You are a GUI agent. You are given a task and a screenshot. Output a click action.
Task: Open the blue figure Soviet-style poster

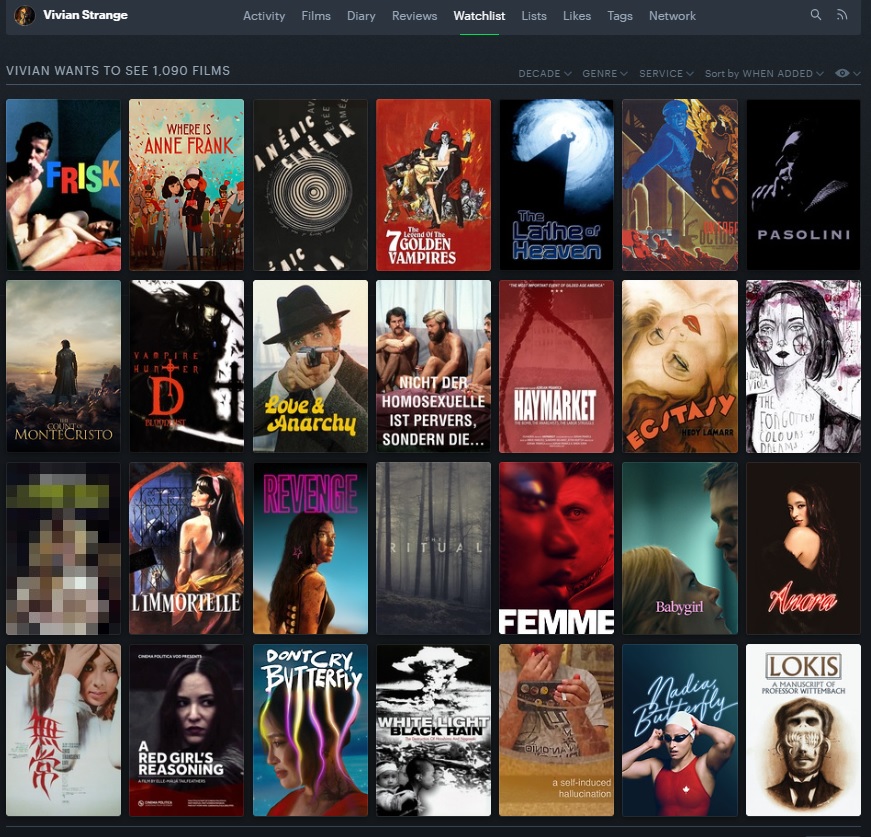[x=680, y=185]
